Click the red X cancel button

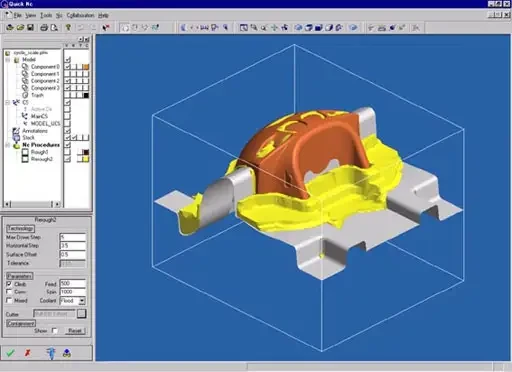coord(28,353)
